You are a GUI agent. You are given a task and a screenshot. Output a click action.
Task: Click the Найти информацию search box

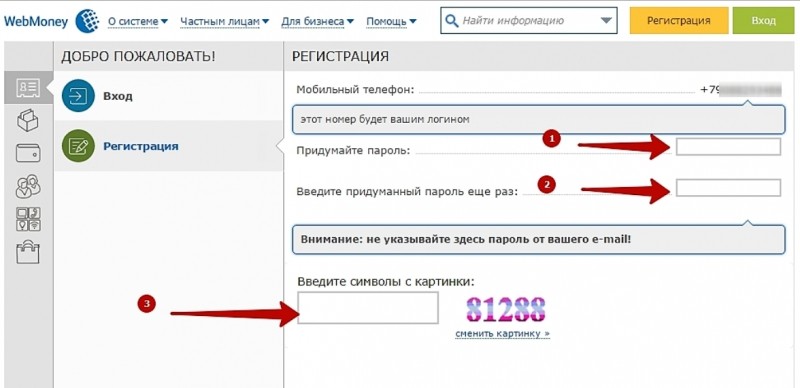[529, 20]
